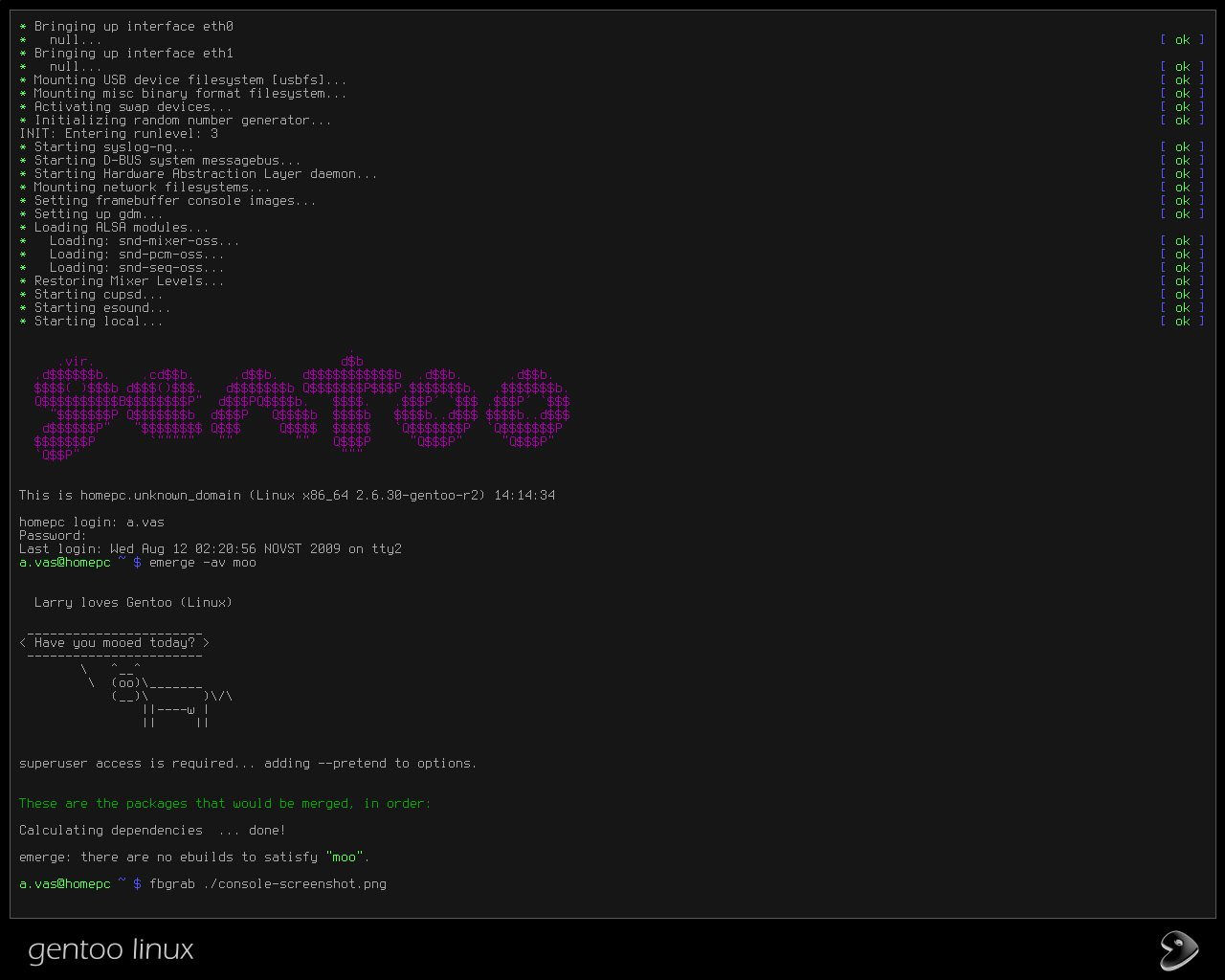
Task: Click 'Loading ALSA modules' line
Action: click(x=115, y=228)
